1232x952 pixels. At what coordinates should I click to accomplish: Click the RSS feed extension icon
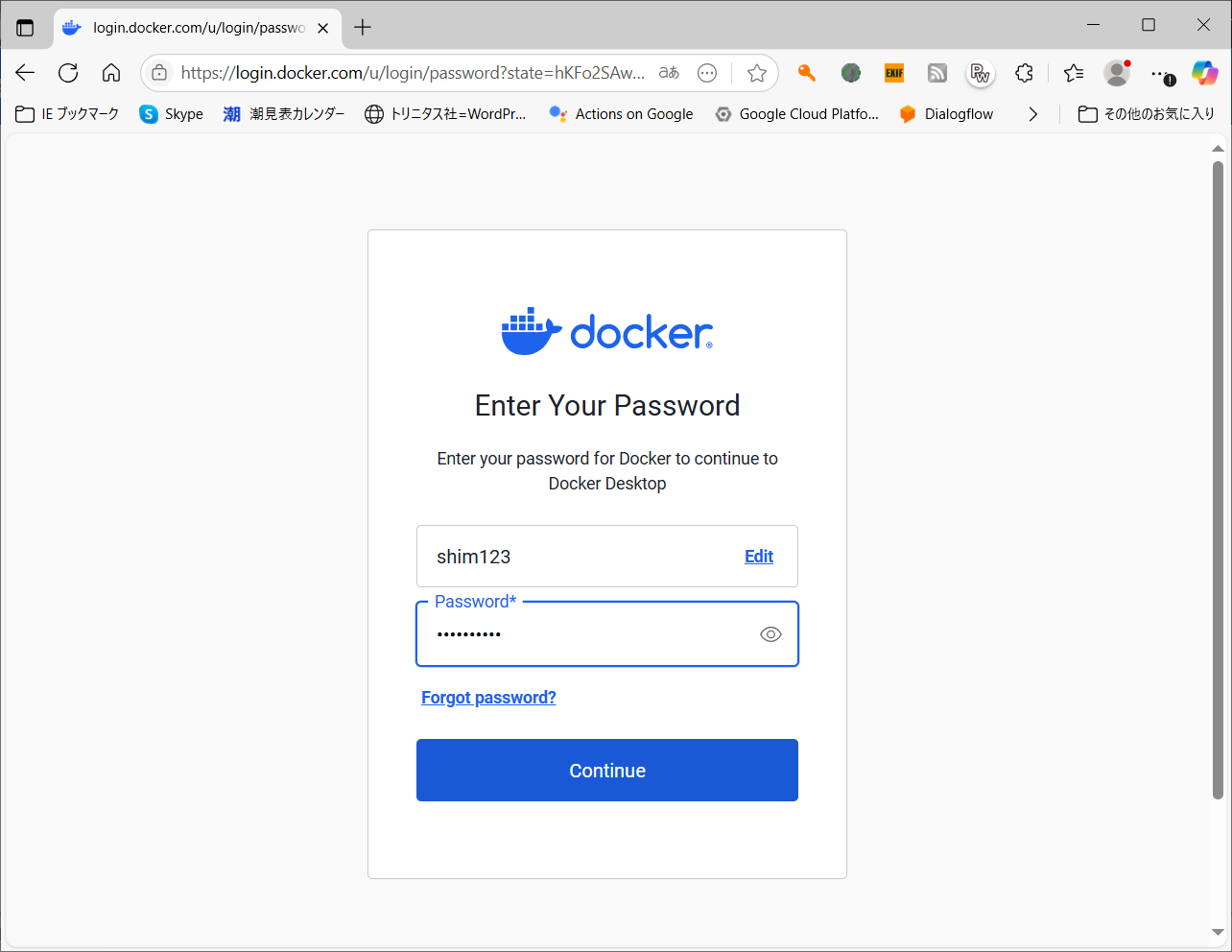(936, 73)
